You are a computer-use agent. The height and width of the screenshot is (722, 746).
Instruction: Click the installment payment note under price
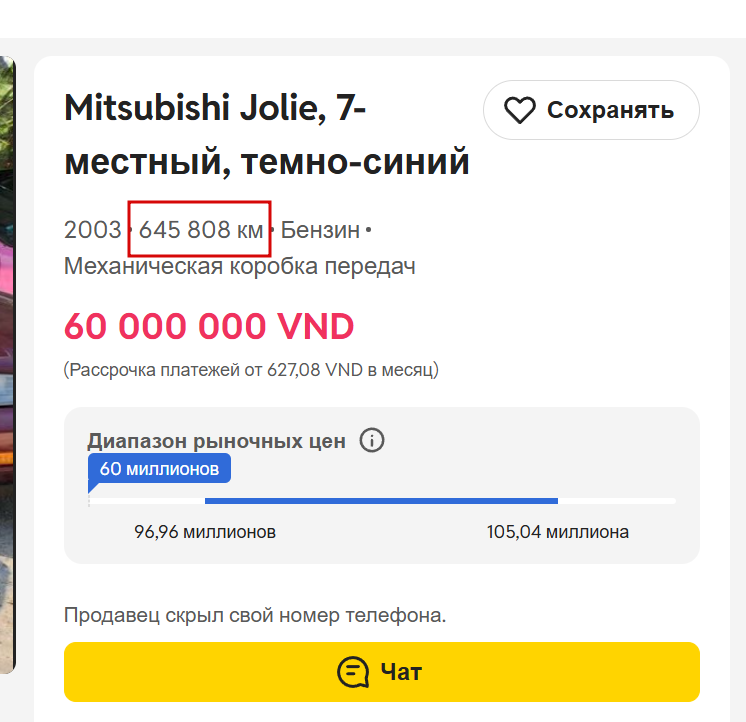[251, 370]
